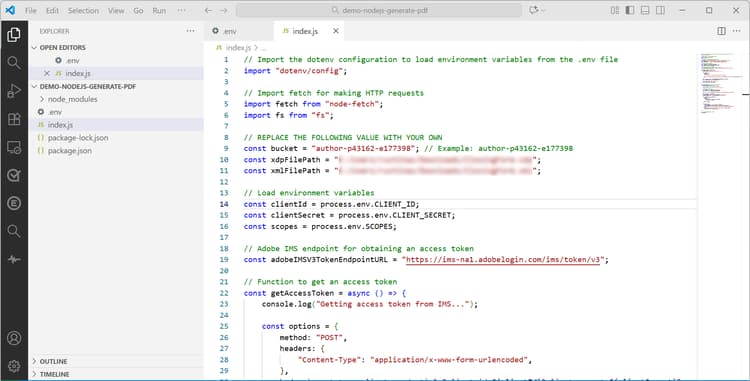This screenshot has width=750, height=381.
Task: Open the editor More Actions ellipsis
Action: click(737, 31)
